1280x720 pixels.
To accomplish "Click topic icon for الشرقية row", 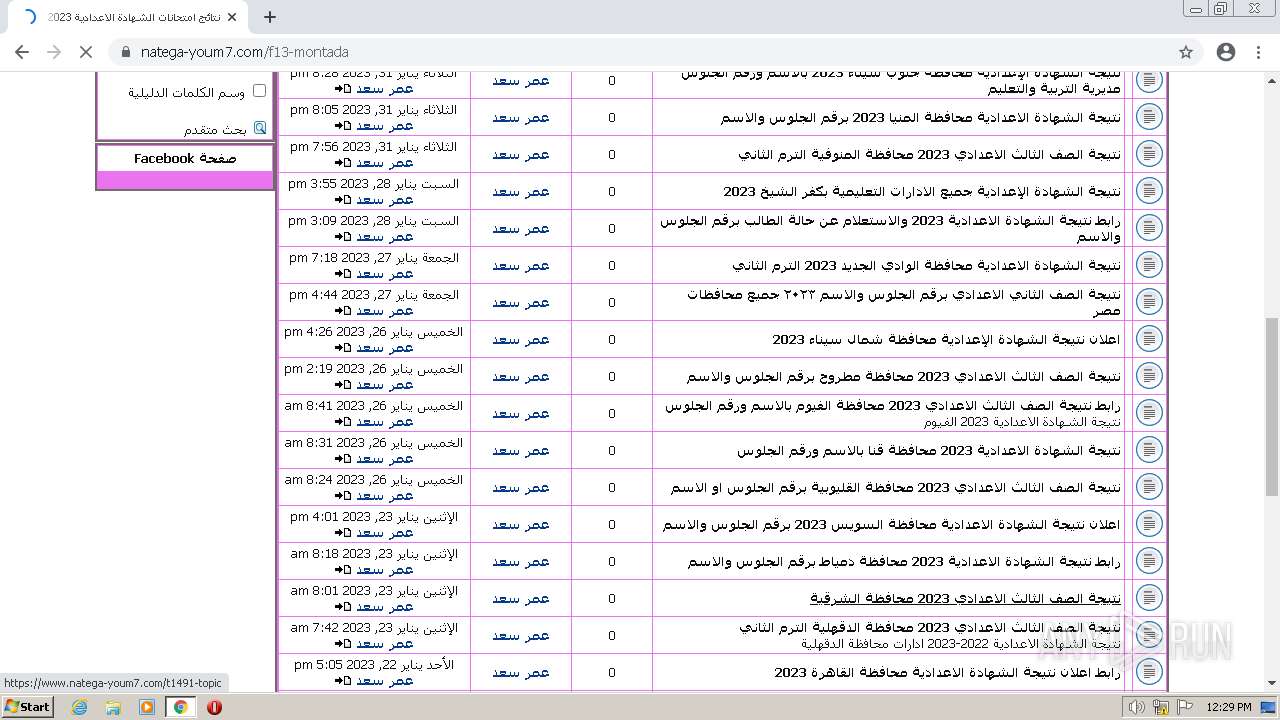I will pyautogui.click(x=1149, y=598).
